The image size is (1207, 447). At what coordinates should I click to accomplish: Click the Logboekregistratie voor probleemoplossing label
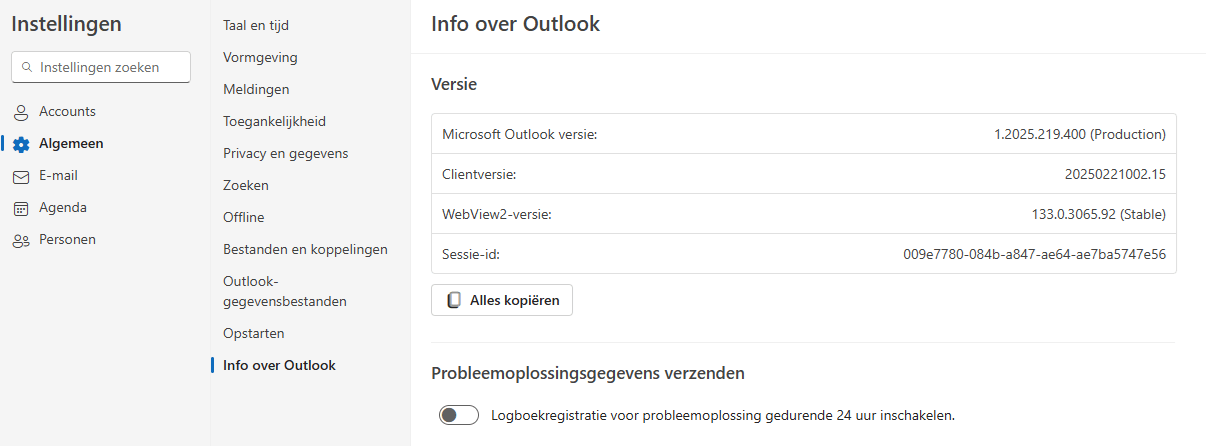(x=724, y=414)
